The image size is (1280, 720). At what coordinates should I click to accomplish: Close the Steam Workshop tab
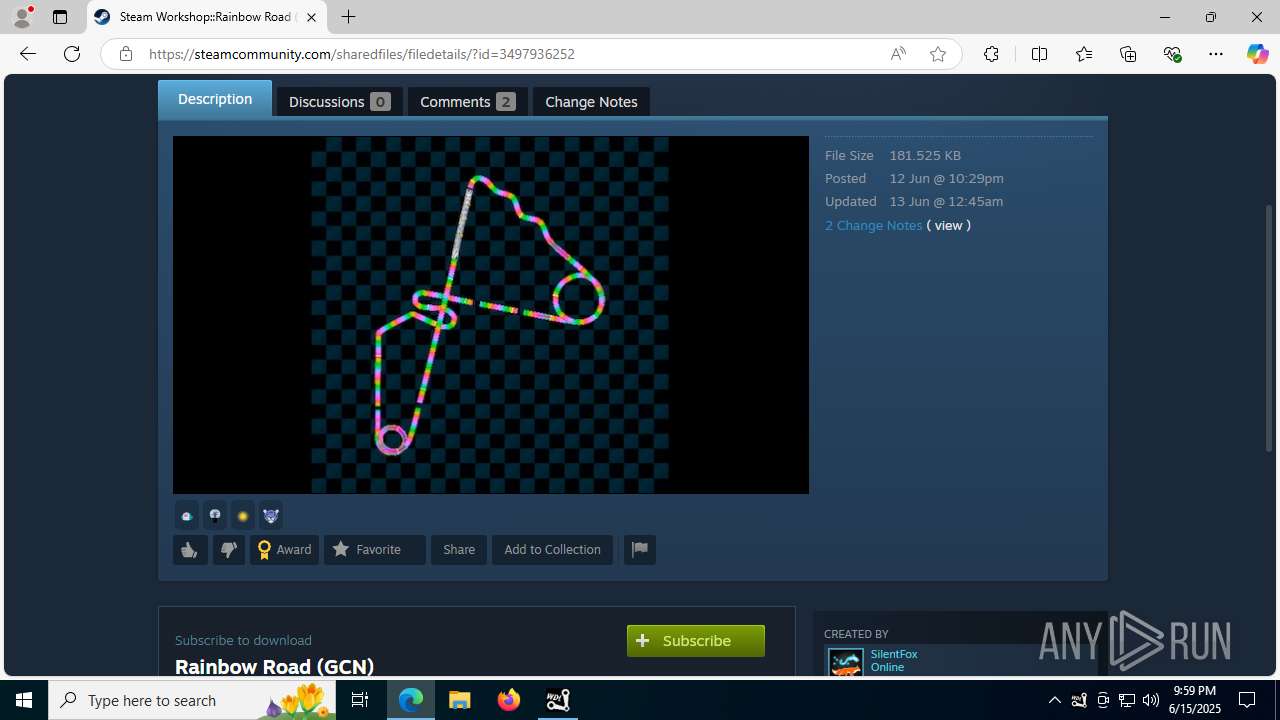[x=312, y=17]
